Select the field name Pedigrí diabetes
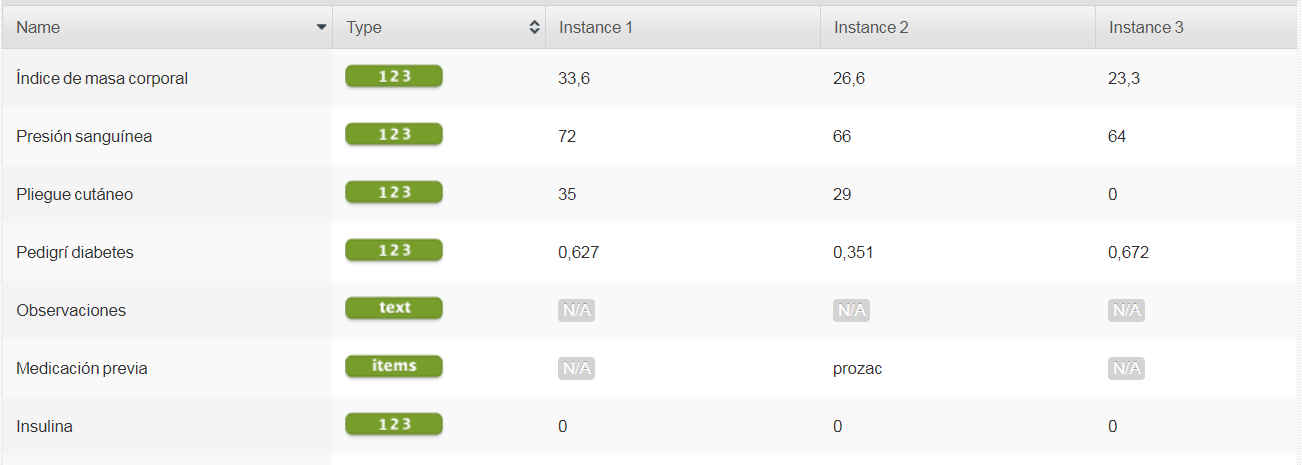 tap(75, 252)
